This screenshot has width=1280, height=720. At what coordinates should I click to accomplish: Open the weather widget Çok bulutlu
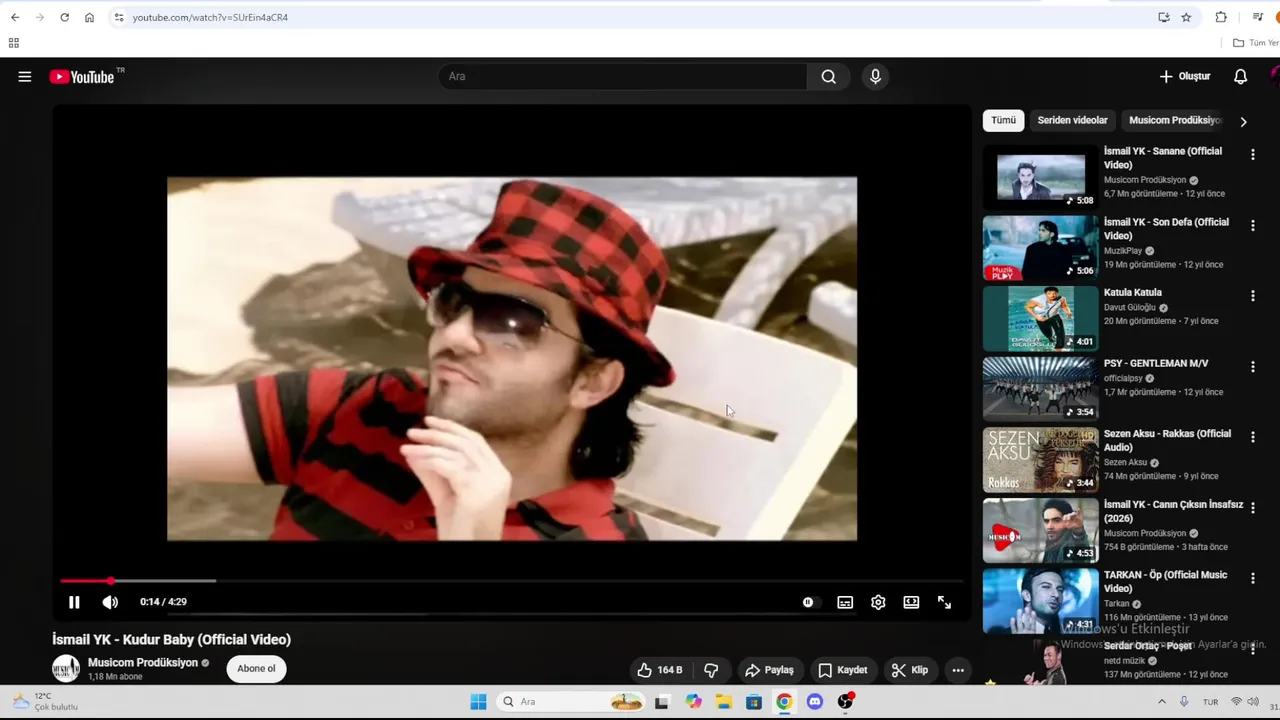pyautogui.click(x=45, y=701)
